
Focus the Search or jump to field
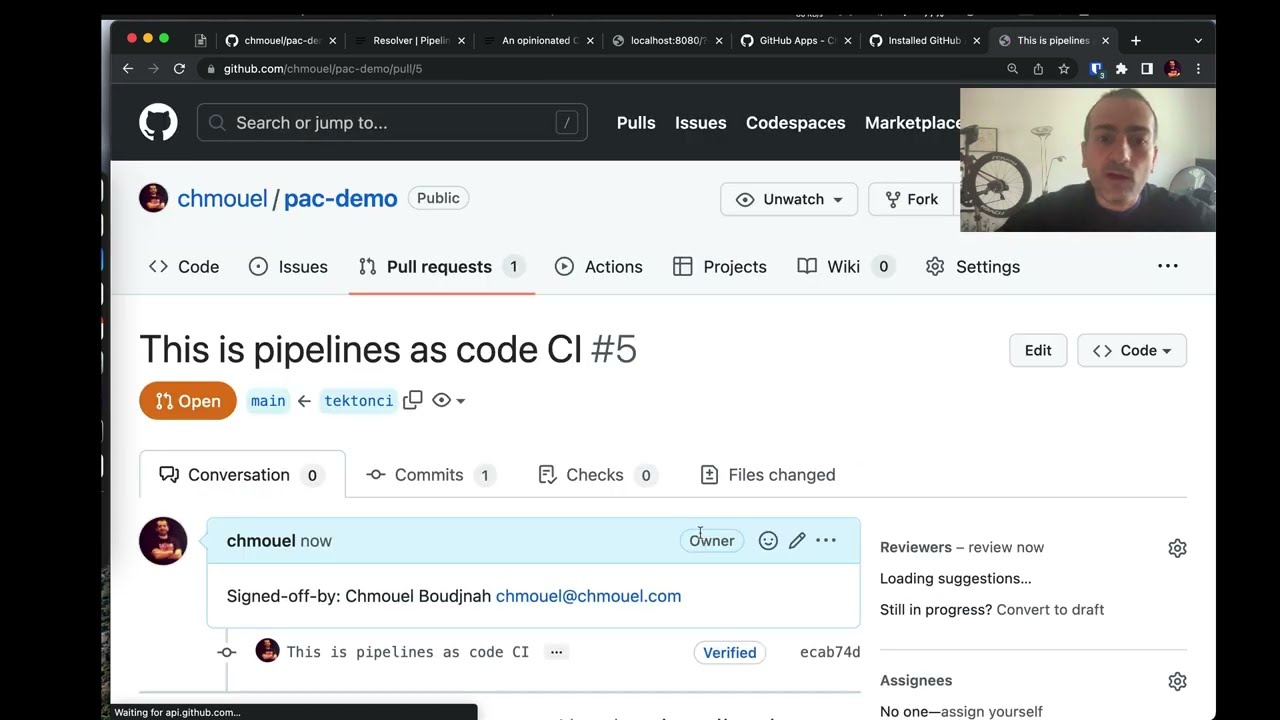392,122
